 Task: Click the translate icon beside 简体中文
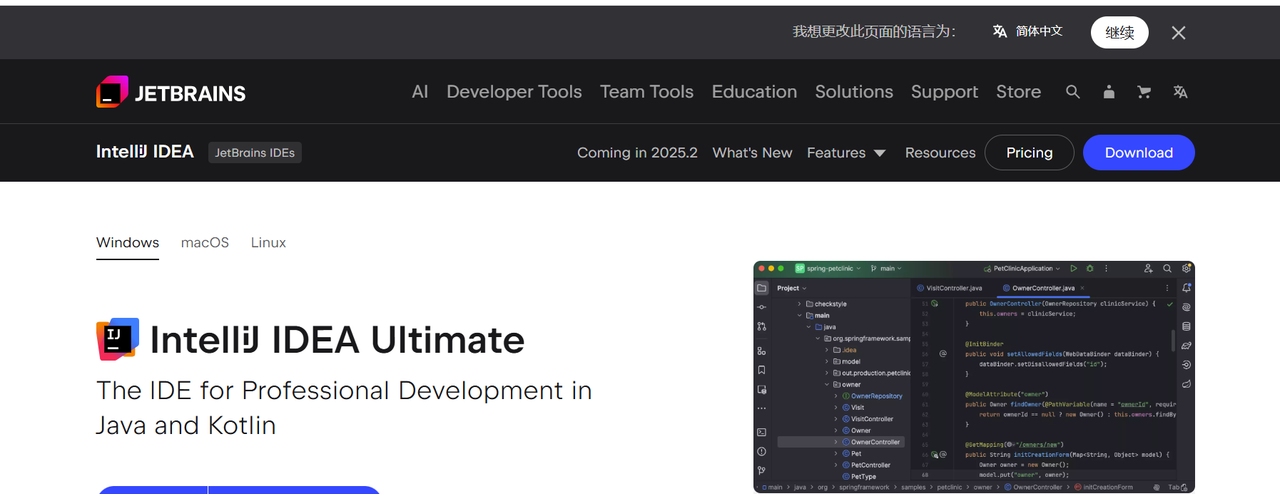pyautogui.click(x=1000, y=32)
